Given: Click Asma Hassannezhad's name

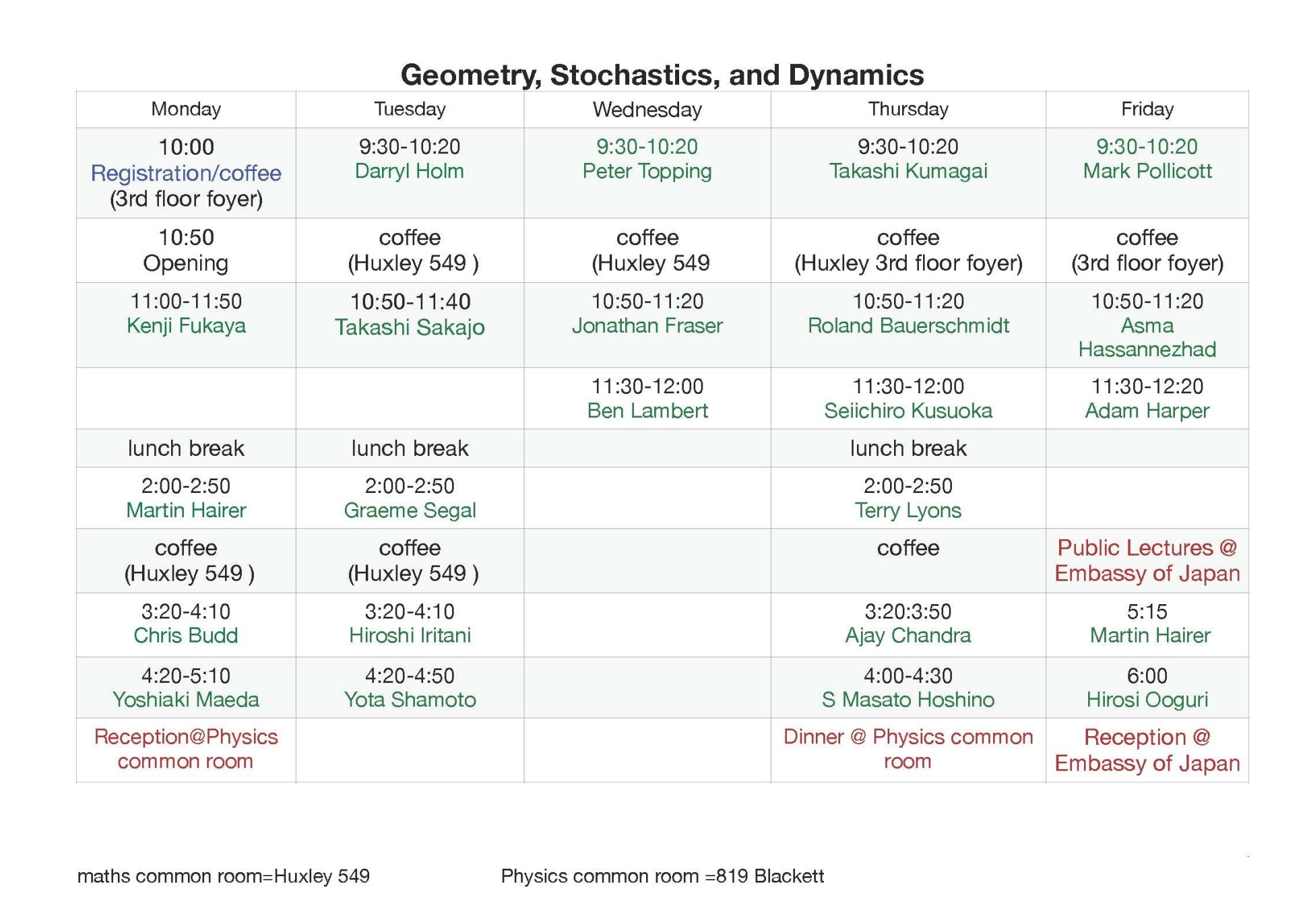Looking at the screenshot, I should pyautogui.click(x=1147, y=337).
